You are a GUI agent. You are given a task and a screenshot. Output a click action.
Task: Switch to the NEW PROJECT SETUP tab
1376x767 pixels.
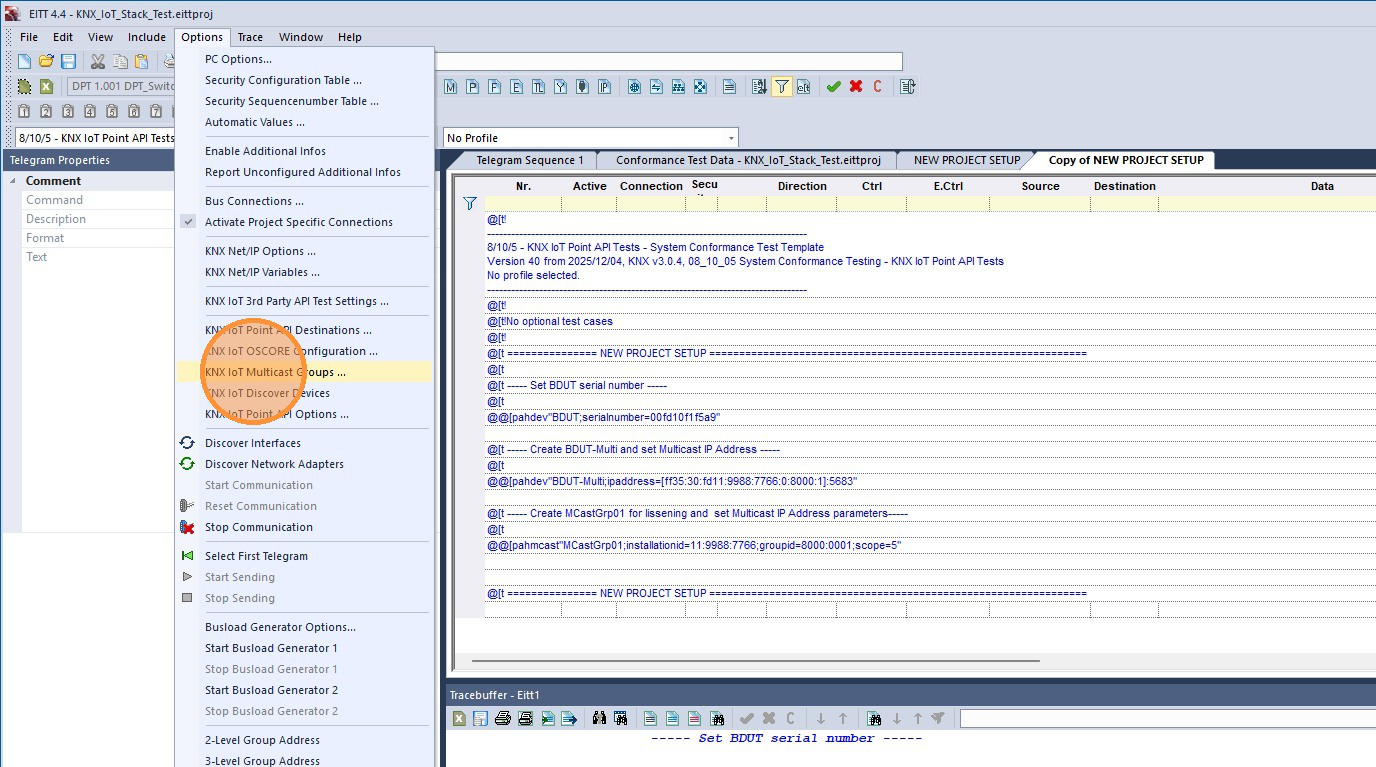(x=967, y=160)
